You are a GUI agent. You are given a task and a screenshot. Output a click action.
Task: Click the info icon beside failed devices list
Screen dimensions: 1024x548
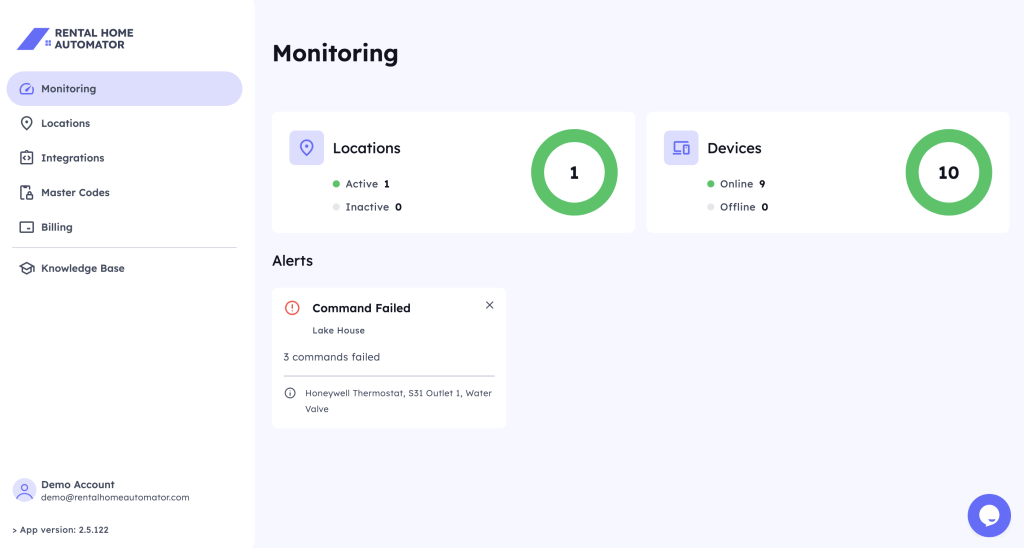pyautogui.click(x=290, y=393)
